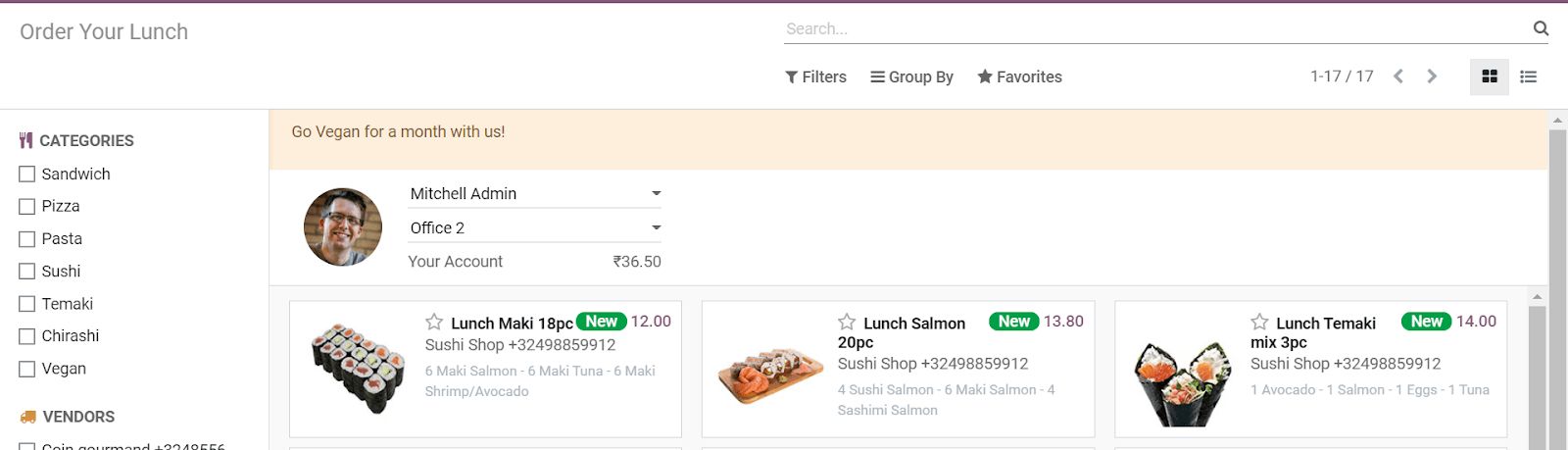The height and width of the screenshot is (450, 1568).
Task: Tick the Sushi category checkbox
Action: tap(27, 272)
